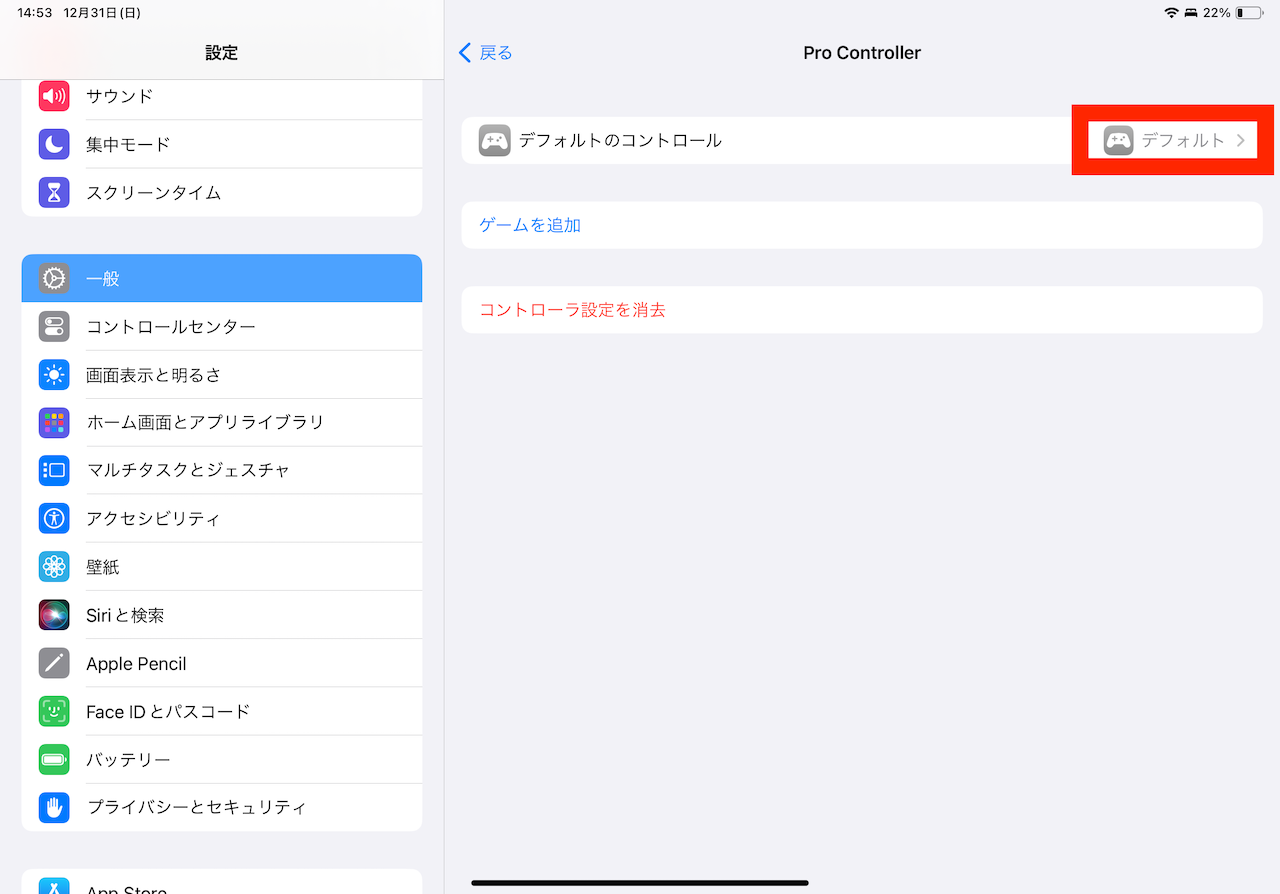Tap コントローラ設定を消去 to clear settings

pos(572,310)
